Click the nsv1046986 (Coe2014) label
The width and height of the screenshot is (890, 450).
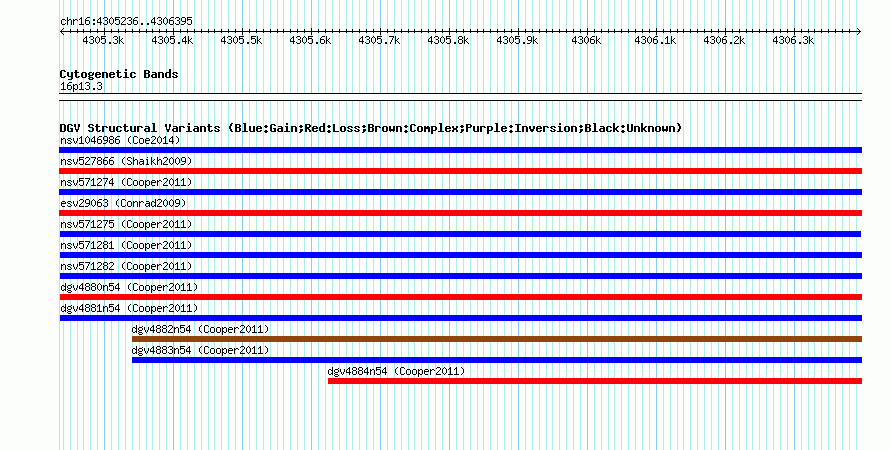(x=120, y=140)
